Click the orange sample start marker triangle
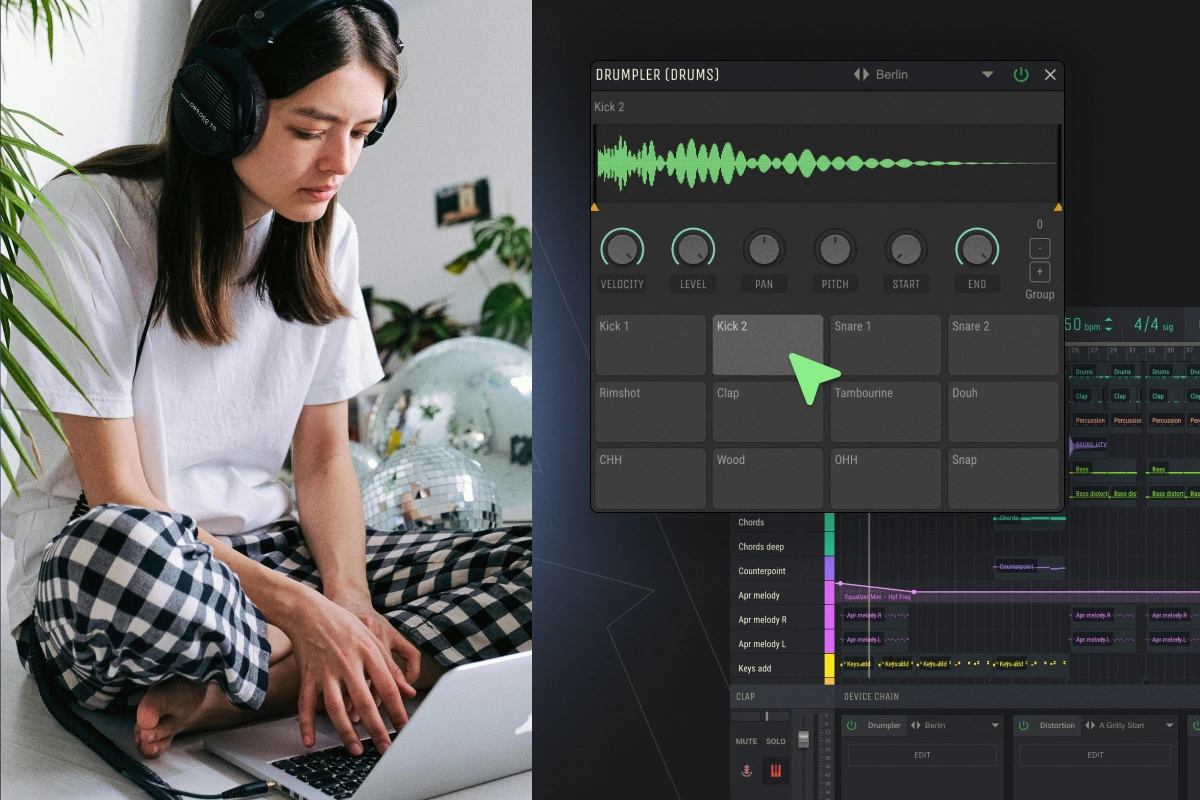 (x=596, y=207)
